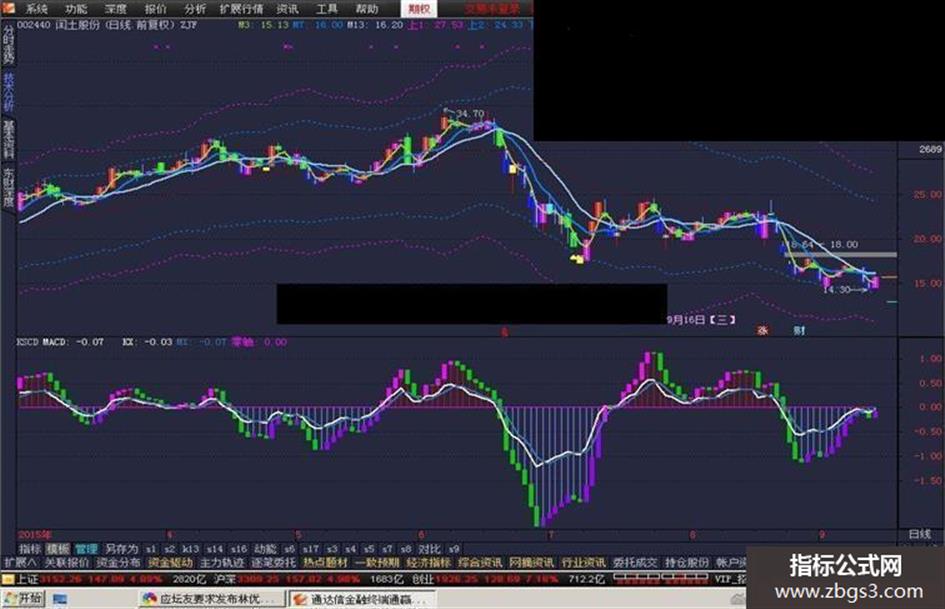The width and height of the screenshot is (945, 609).
Task: Open the 系统 menu
Action: pyautogui.click(x=36, y=8)
